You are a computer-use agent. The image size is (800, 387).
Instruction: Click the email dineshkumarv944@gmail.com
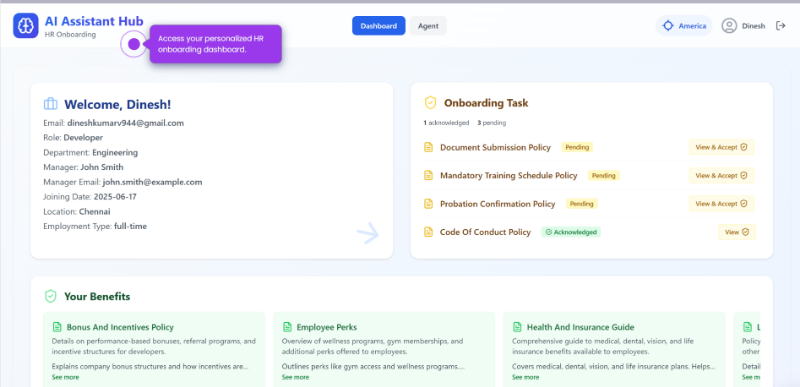126,123
